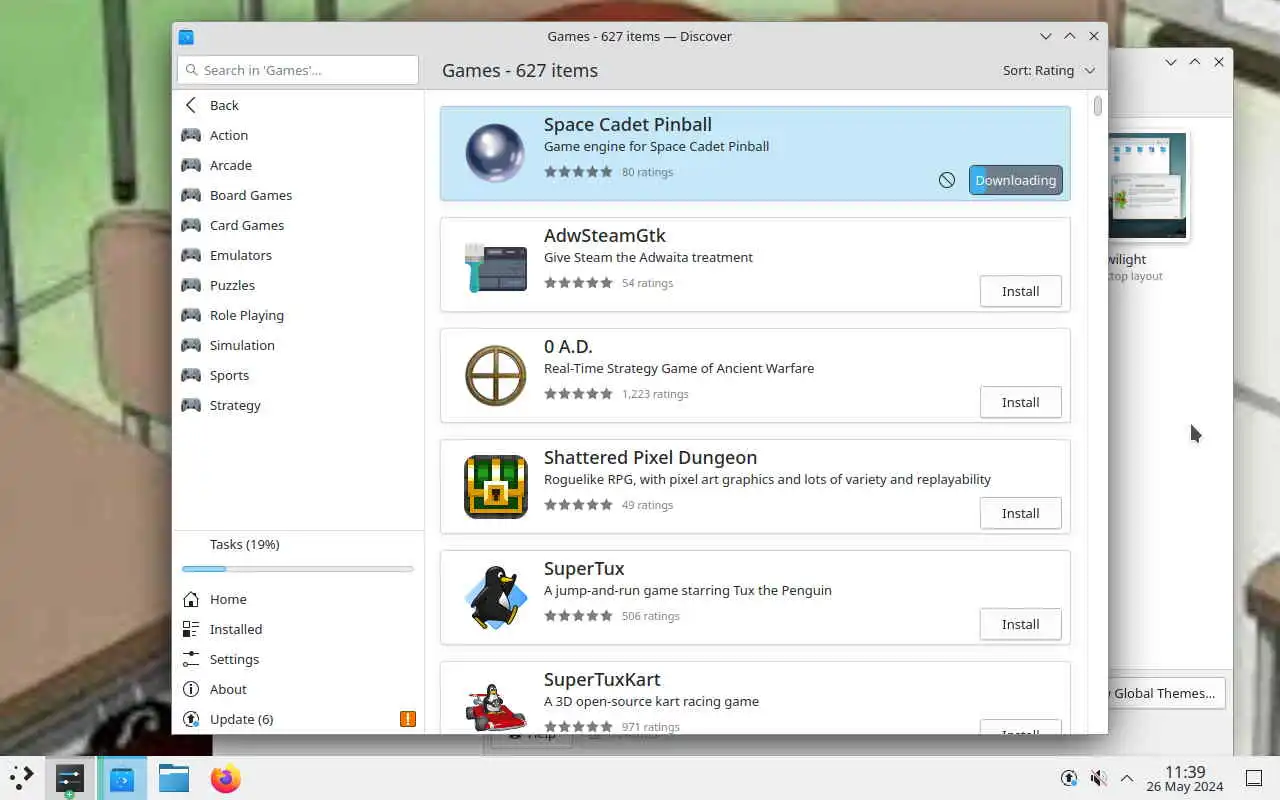This screenshot has height=800, width=1280.
Task: Click the SuperTux penguin icon
Action: (x=495, y=597)
